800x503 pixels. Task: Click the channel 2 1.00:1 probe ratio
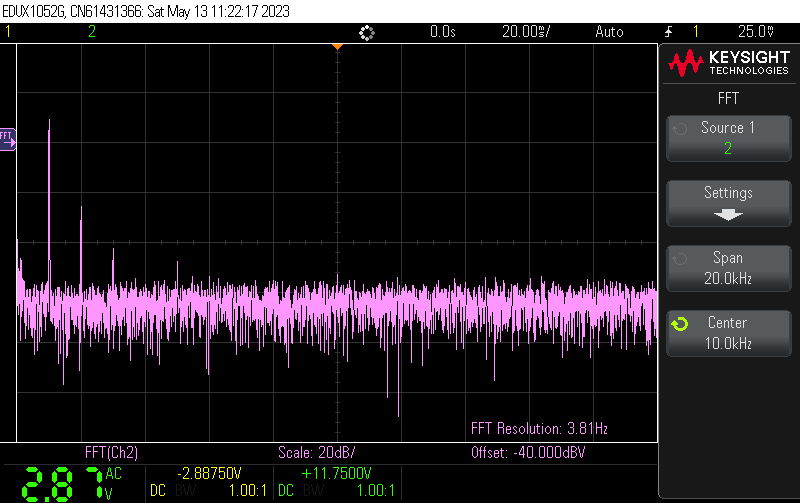(376, 491)
